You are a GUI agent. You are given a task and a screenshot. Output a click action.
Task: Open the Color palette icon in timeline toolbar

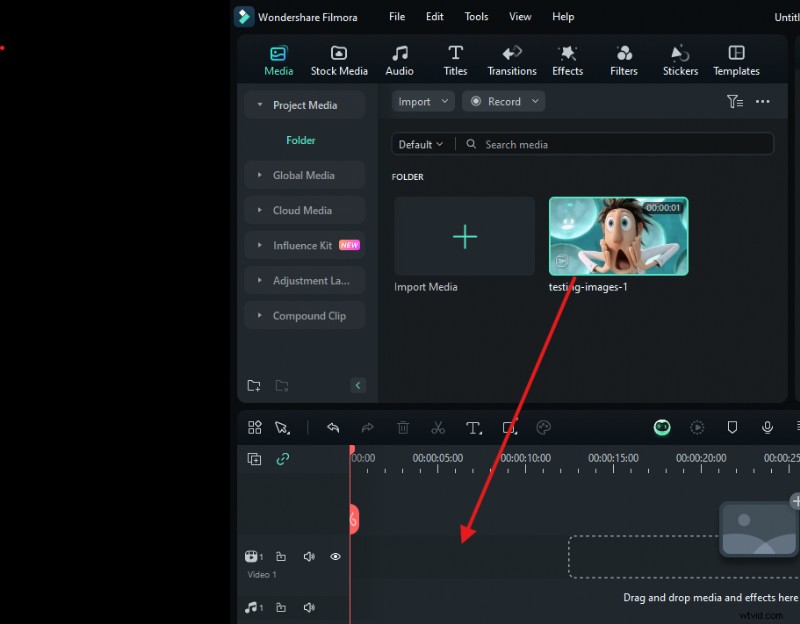[543, 428]
